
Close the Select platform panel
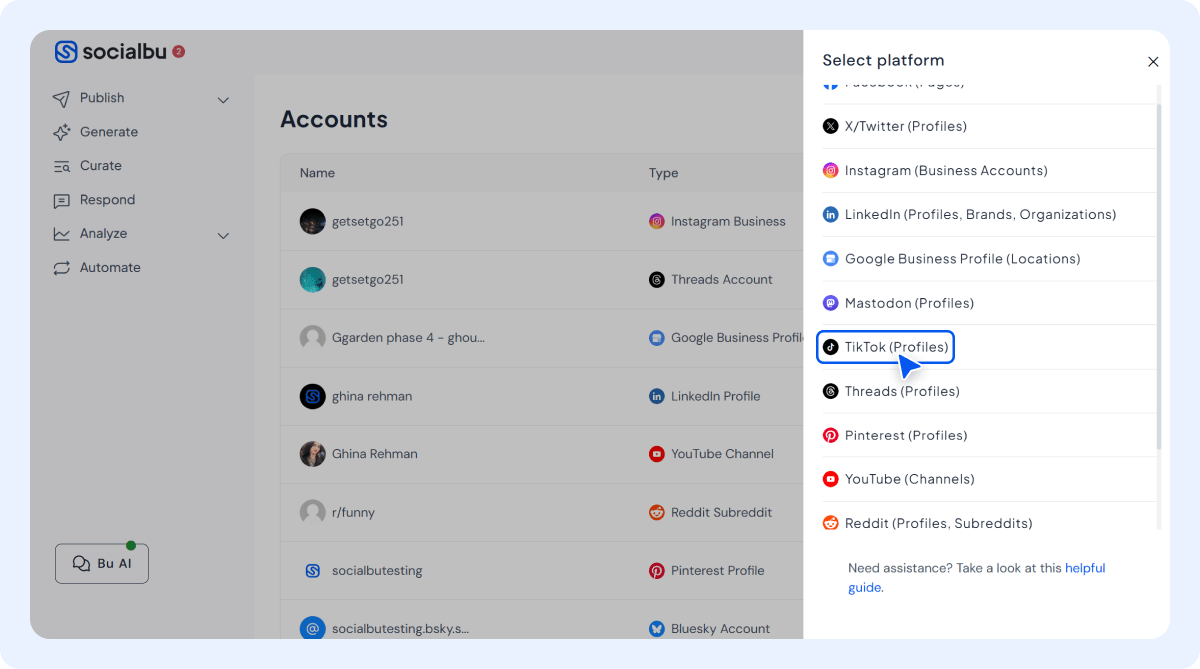tap(1153, 62)
